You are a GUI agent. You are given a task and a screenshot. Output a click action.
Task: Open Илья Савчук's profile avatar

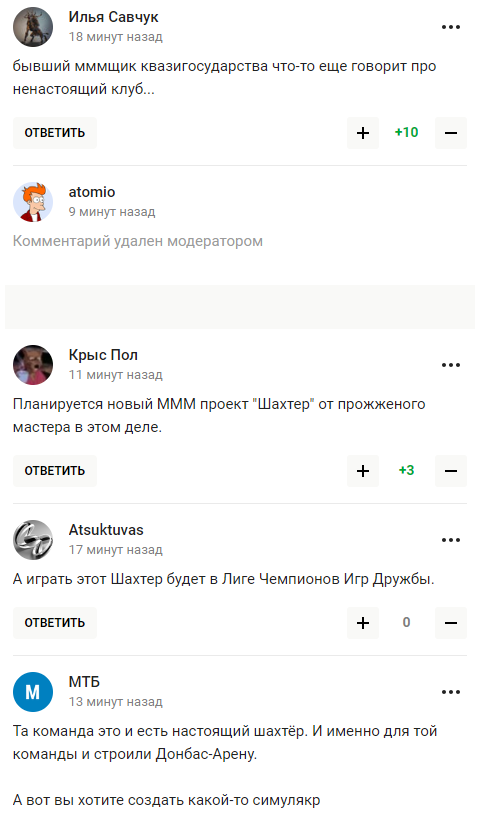point(33,27)
